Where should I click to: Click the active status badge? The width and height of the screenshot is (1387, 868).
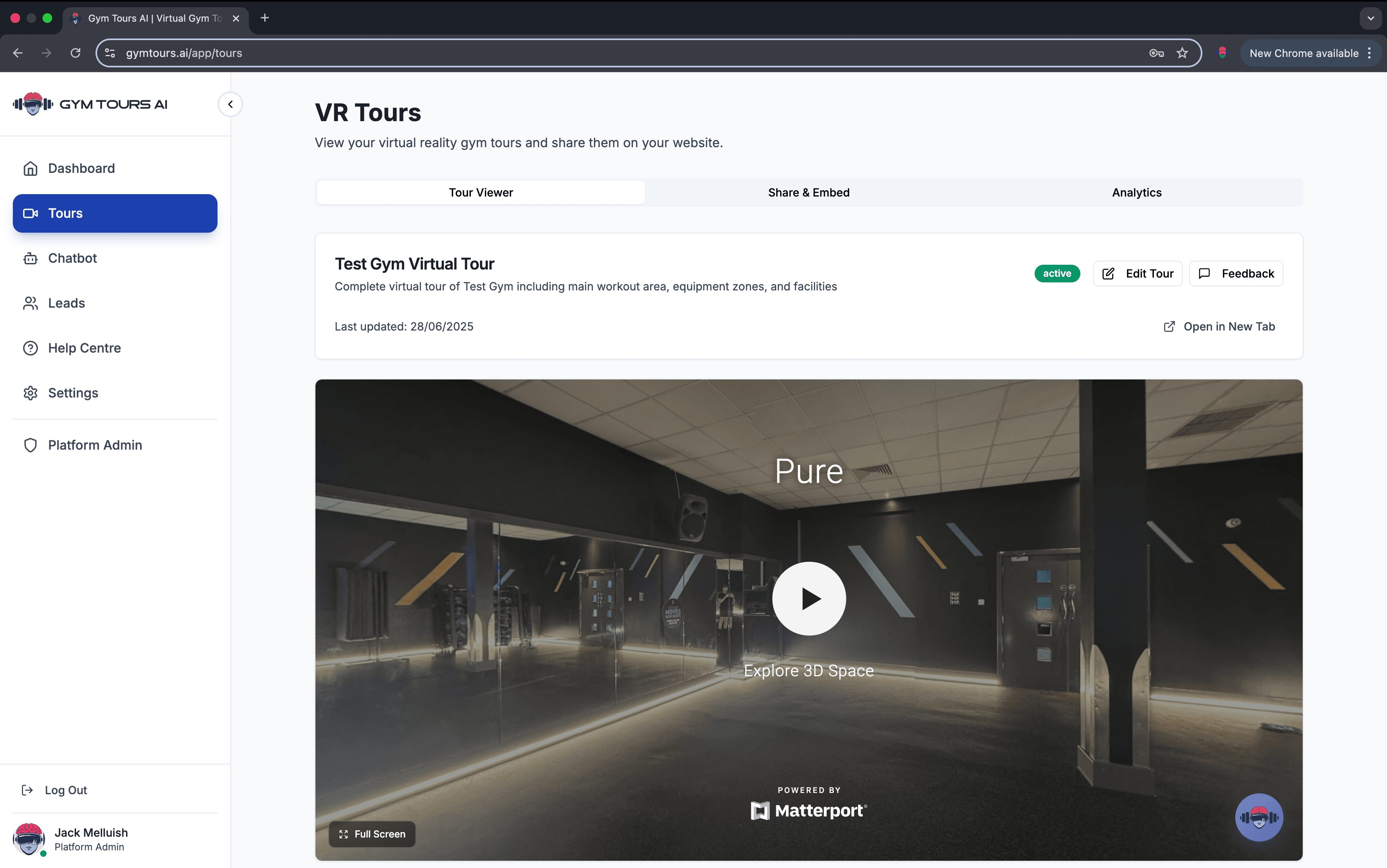(1057, 273)
